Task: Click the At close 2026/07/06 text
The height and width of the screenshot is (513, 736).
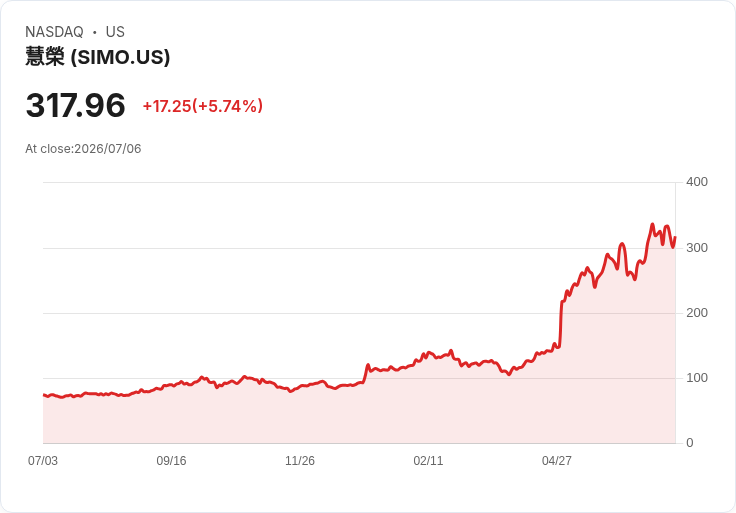Action: click(83, 149)
